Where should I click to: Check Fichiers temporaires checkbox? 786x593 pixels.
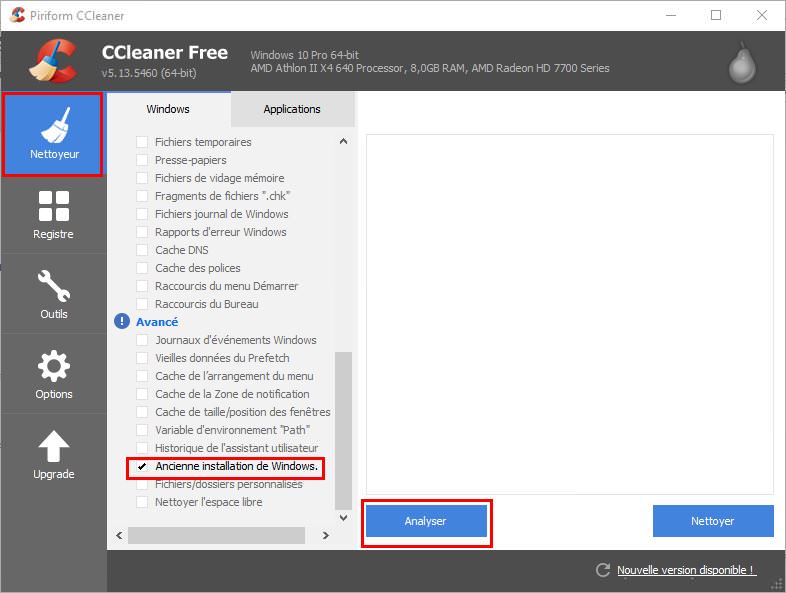(x=142, y=142)
